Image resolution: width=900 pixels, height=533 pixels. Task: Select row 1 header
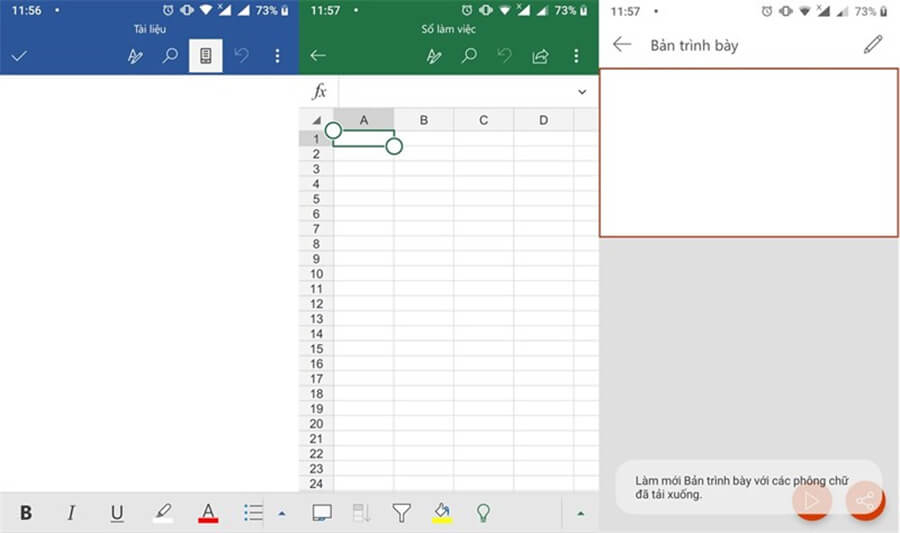[316, 139]
